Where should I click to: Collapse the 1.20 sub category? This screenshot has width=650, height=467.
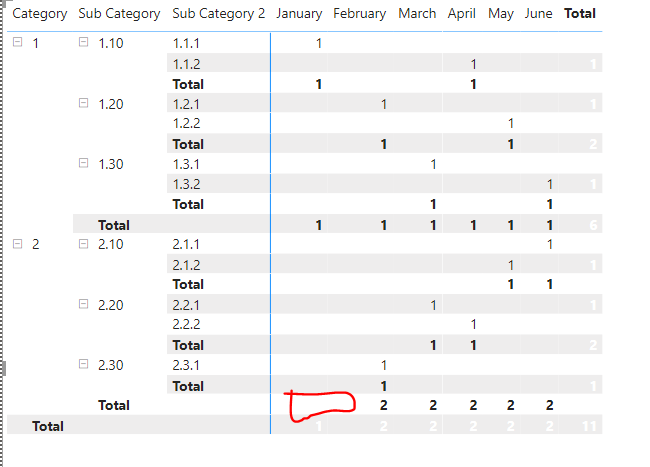point(83,103)
